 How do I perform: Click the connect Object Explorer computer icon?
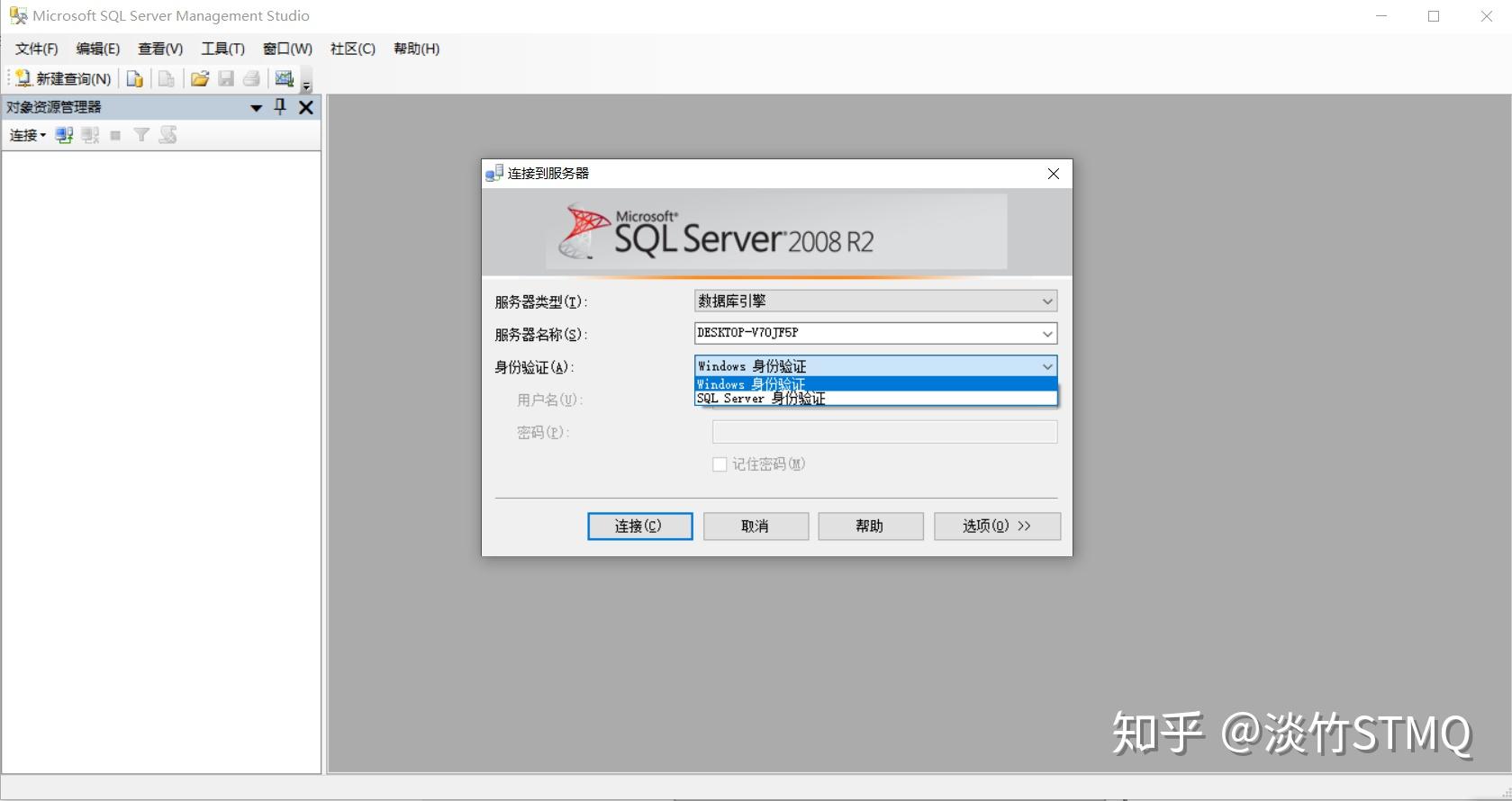tap(64, 135)
